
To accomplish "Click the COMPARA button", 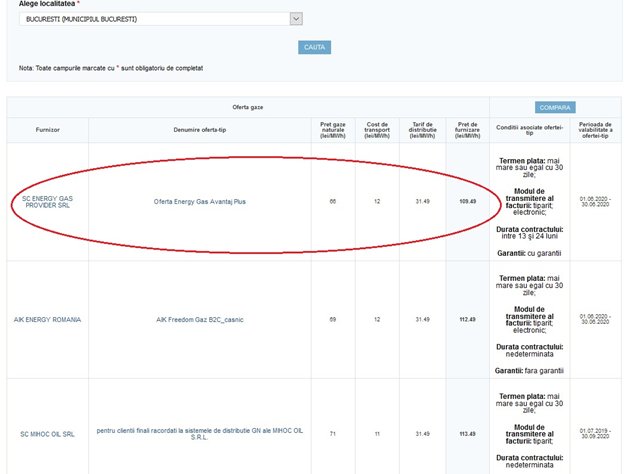I will [x=554, y=106].
